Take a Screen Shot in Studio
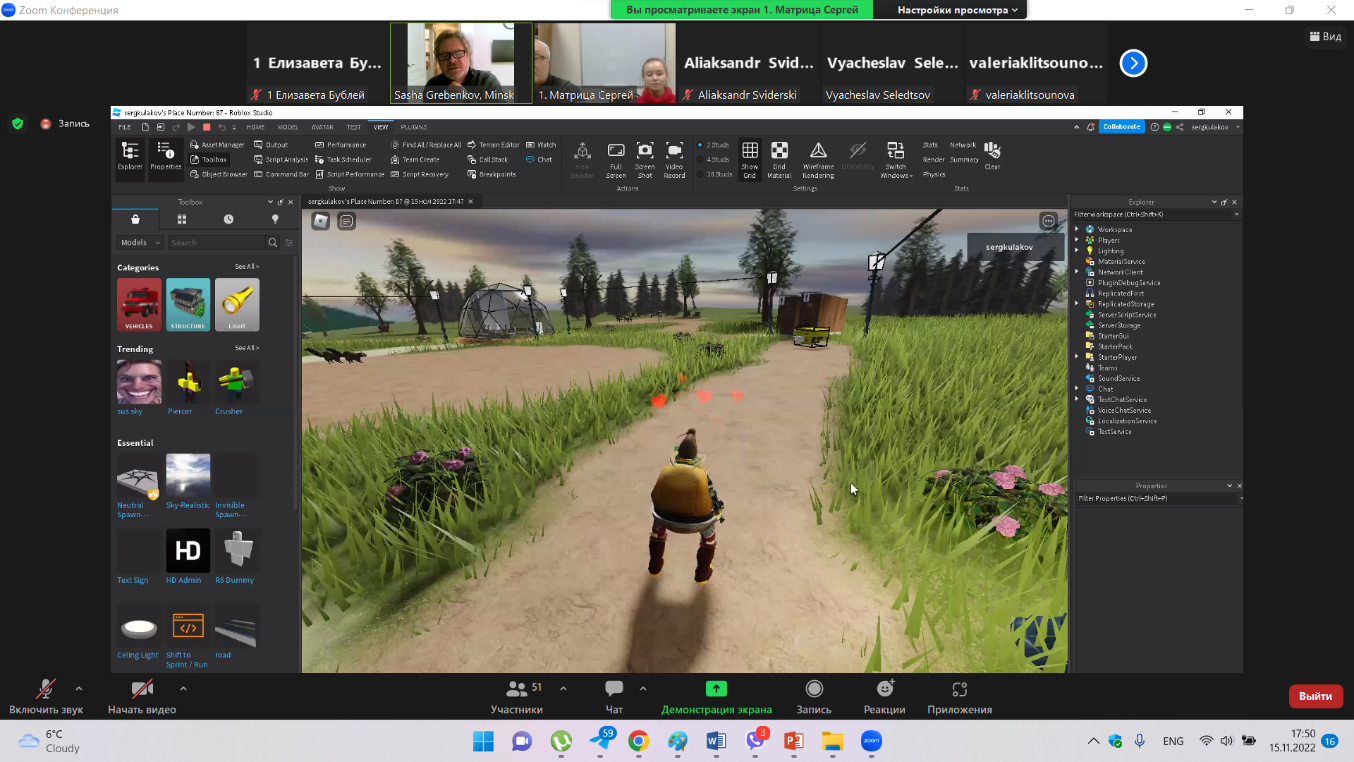The width and height of the screenshot is (1354, 762). click(645, 159)
